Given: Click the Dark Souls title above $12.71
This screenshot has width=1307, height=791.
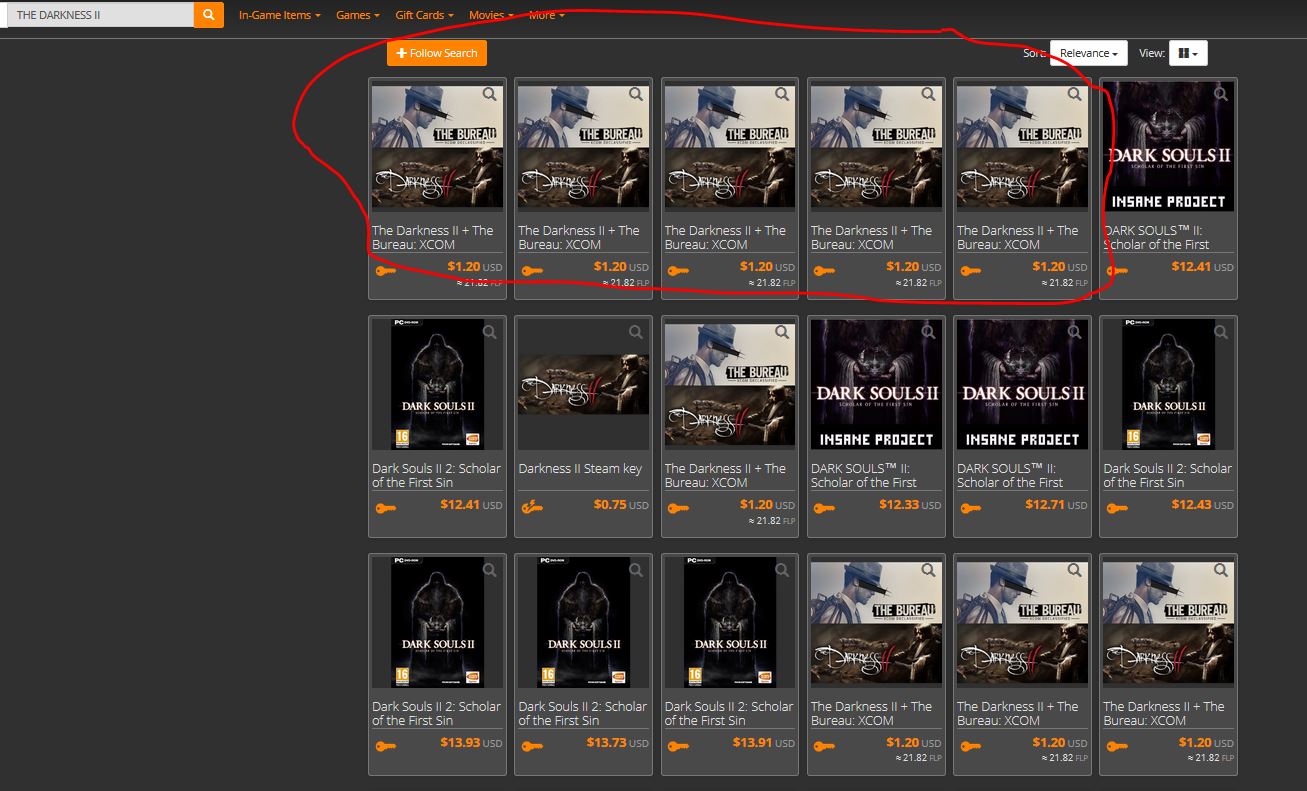Looking at the screenshot, I should [1010, 475].
